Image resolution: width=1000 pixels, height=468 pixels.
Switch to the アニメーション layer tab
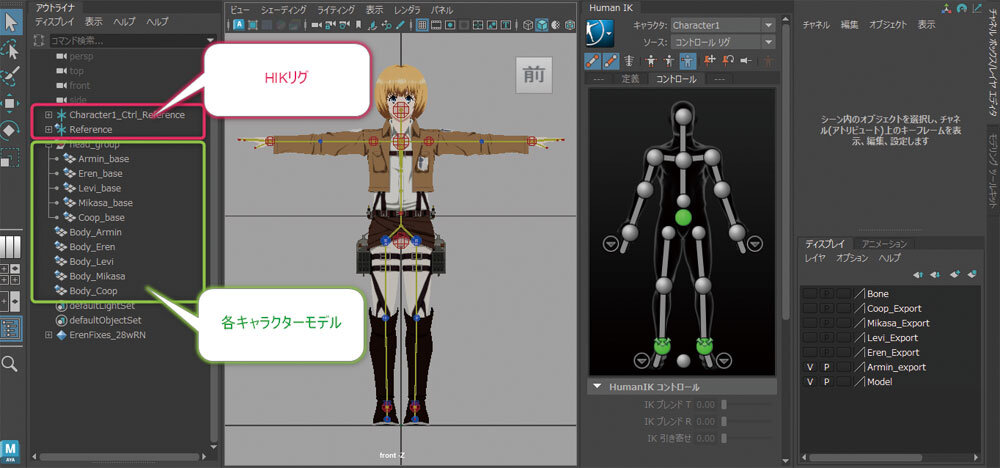[x=884, y=244]
